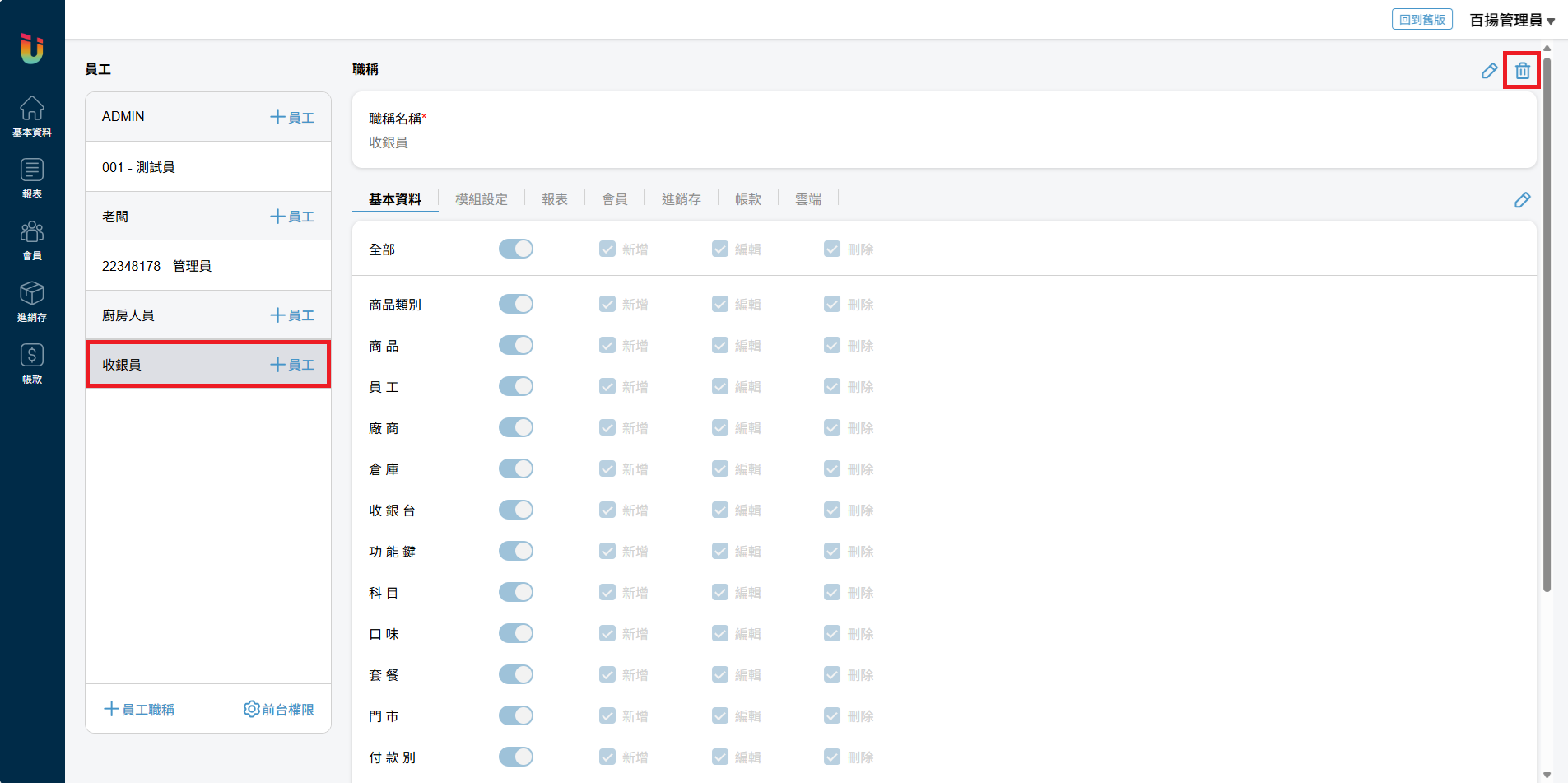Open 報表 from the sidebar navigation
This screenshot has height=783, width=1568.
pyautogui.click(x=32, y=178)
